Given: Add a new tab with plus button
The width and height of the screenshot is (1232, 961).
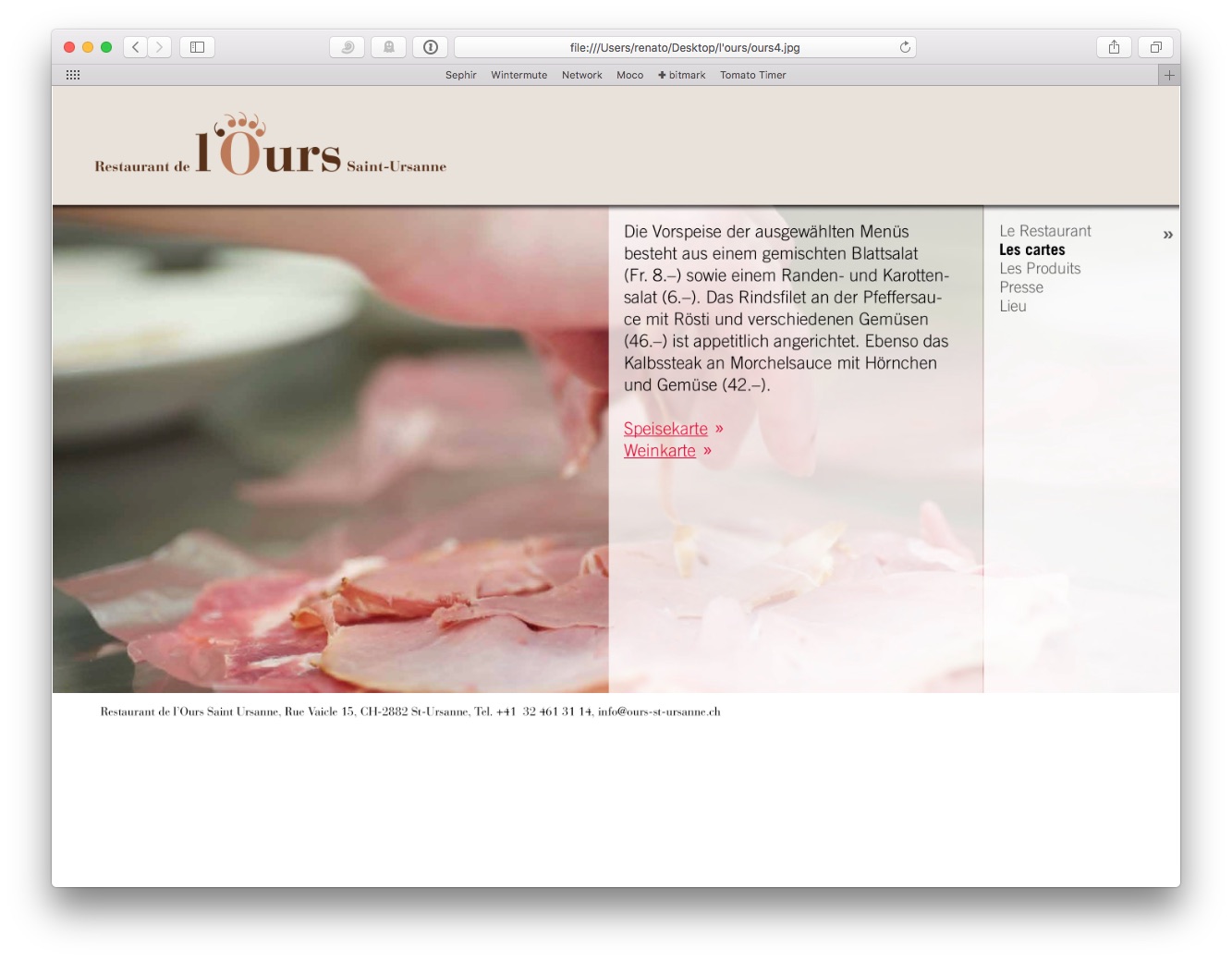Looking at the screenshot, I should 1169,75.
